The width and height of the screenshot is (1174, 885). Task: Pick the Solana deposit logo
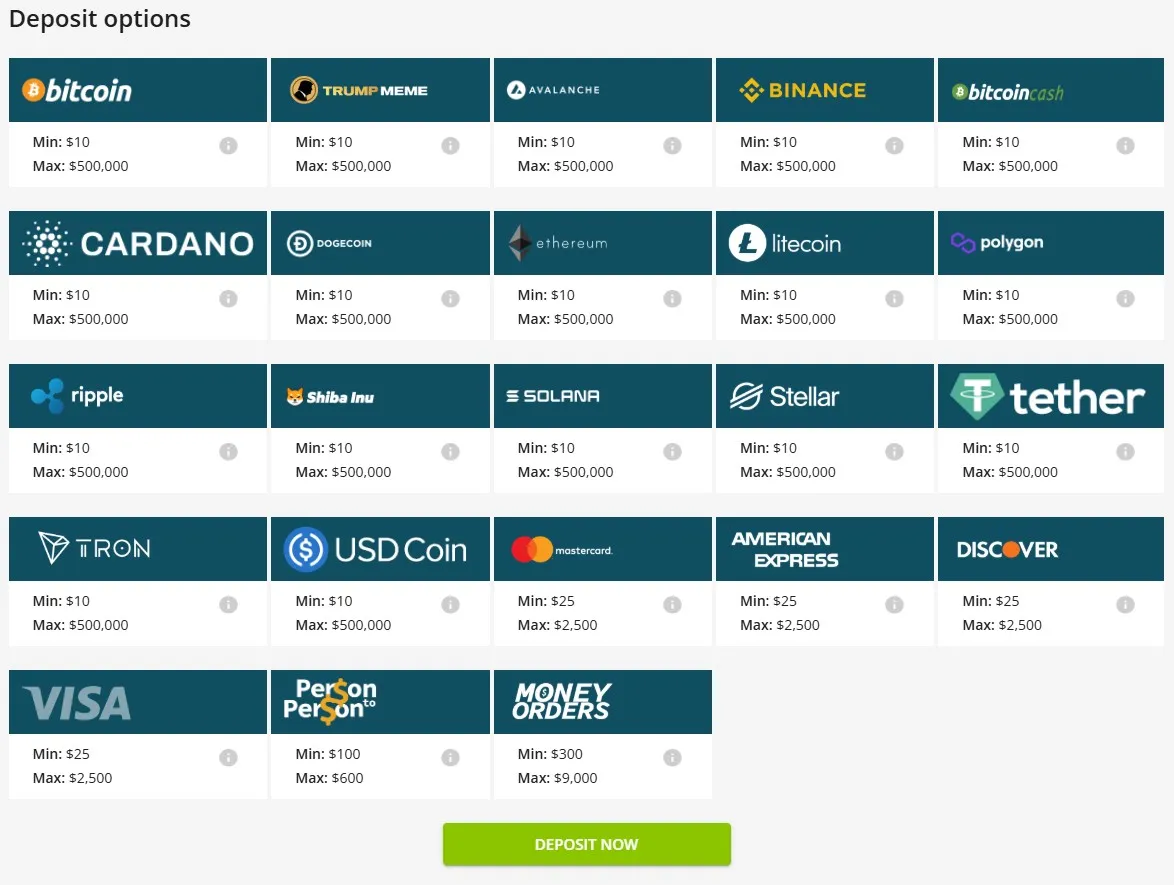[x=553, y=396]
